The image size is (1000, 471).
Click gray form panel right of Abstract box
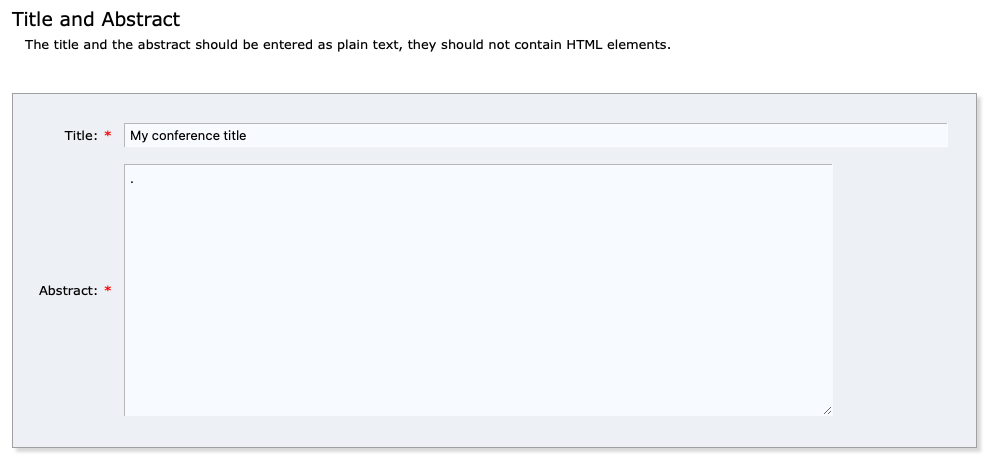point(904,290)
